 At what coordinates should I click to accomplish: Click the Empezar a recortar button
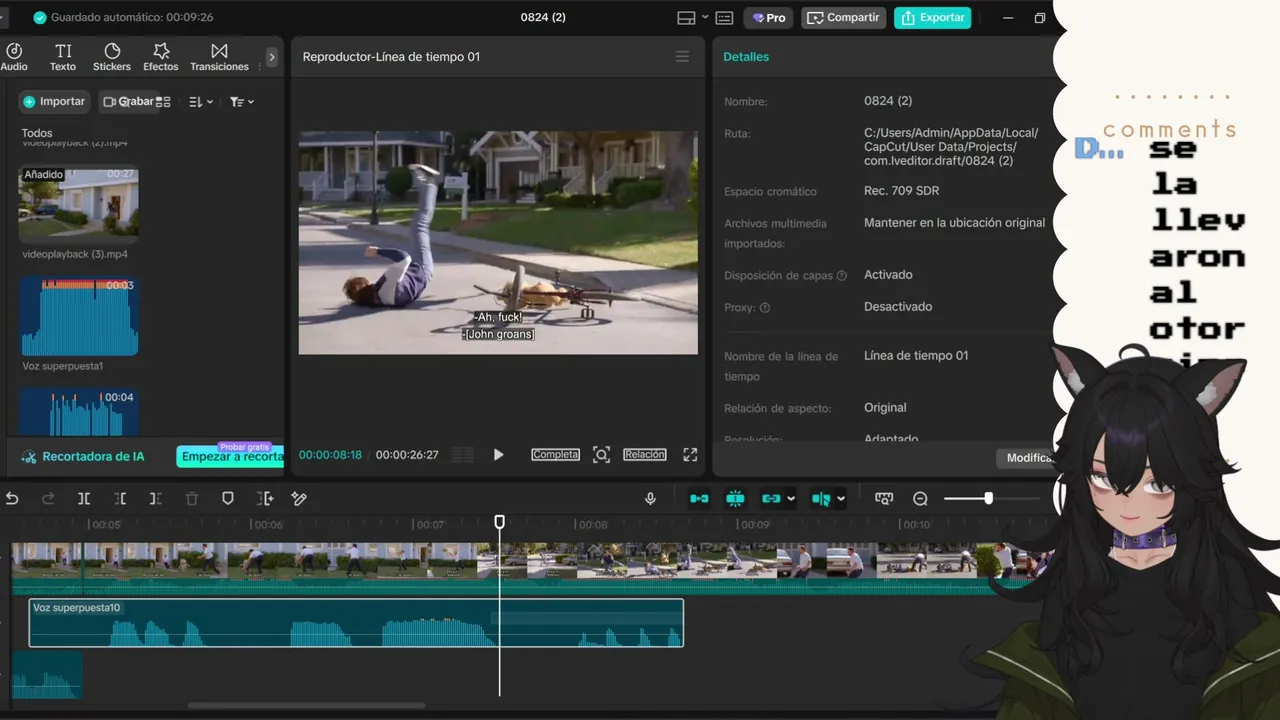(231, 457)
